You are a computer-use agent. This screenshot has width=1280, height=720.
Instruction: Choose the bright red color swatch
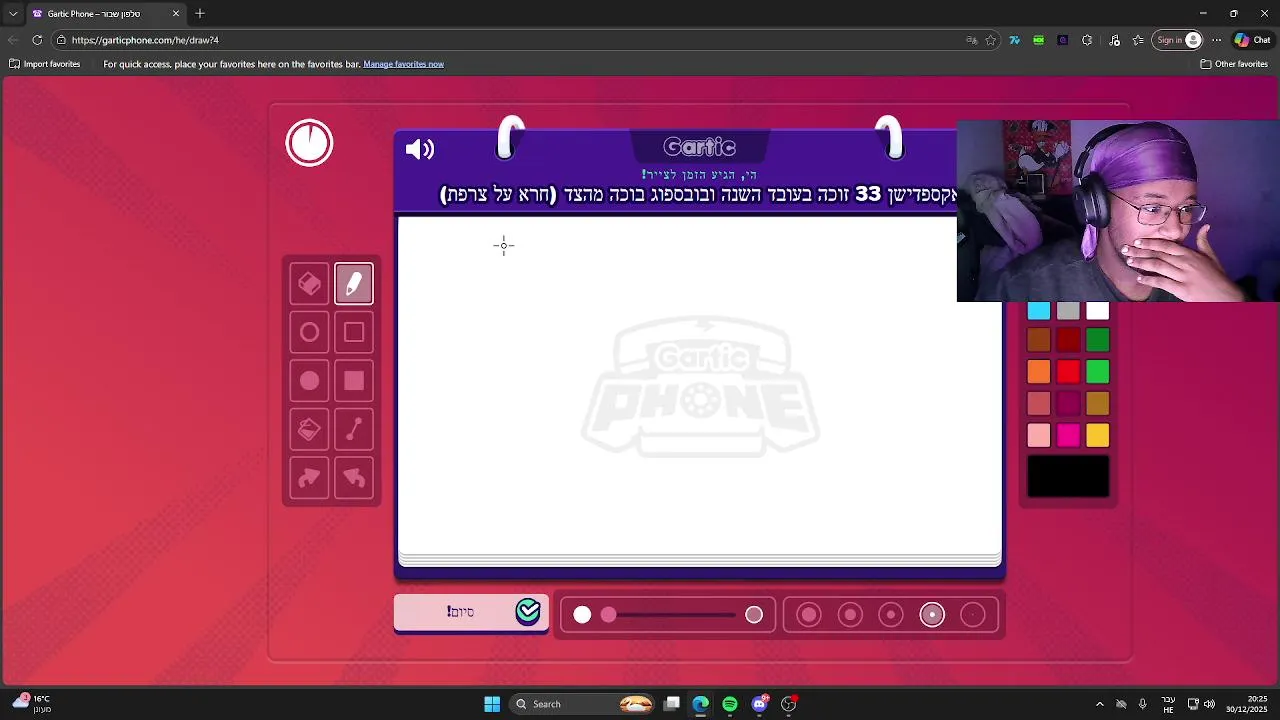point(1068,372)
